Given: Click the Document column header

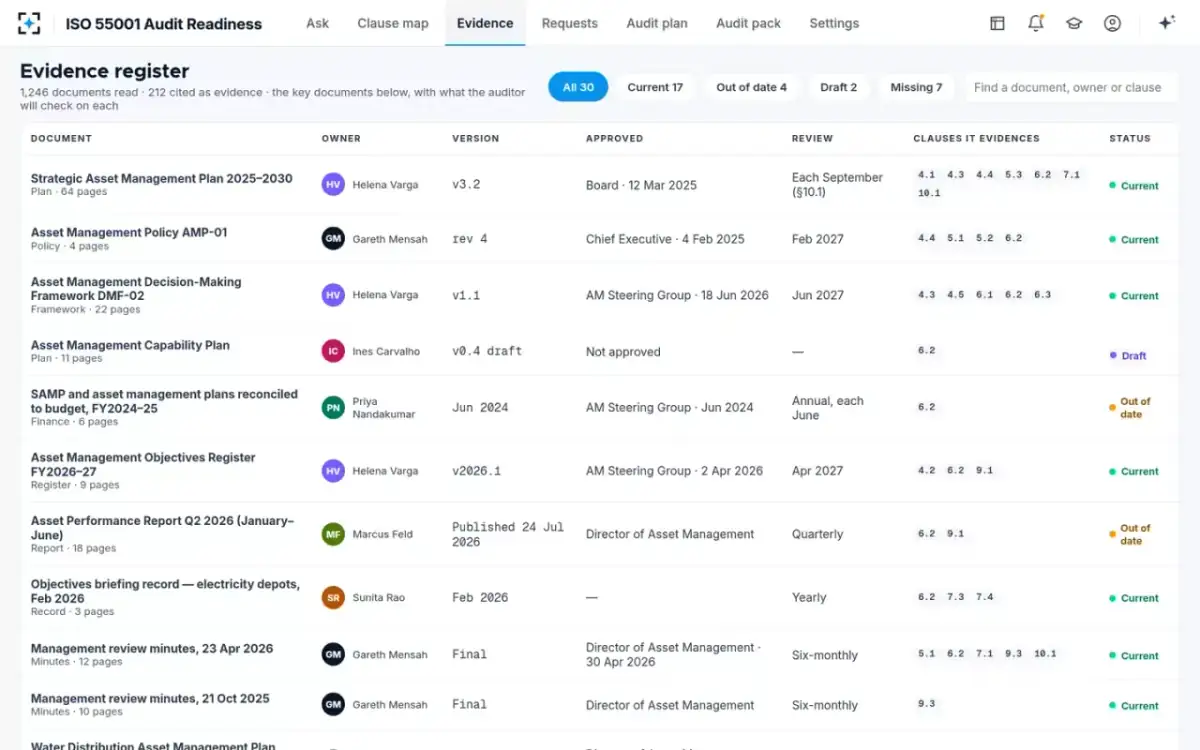Looking at the screenshot, I should [x=61, y=138].
